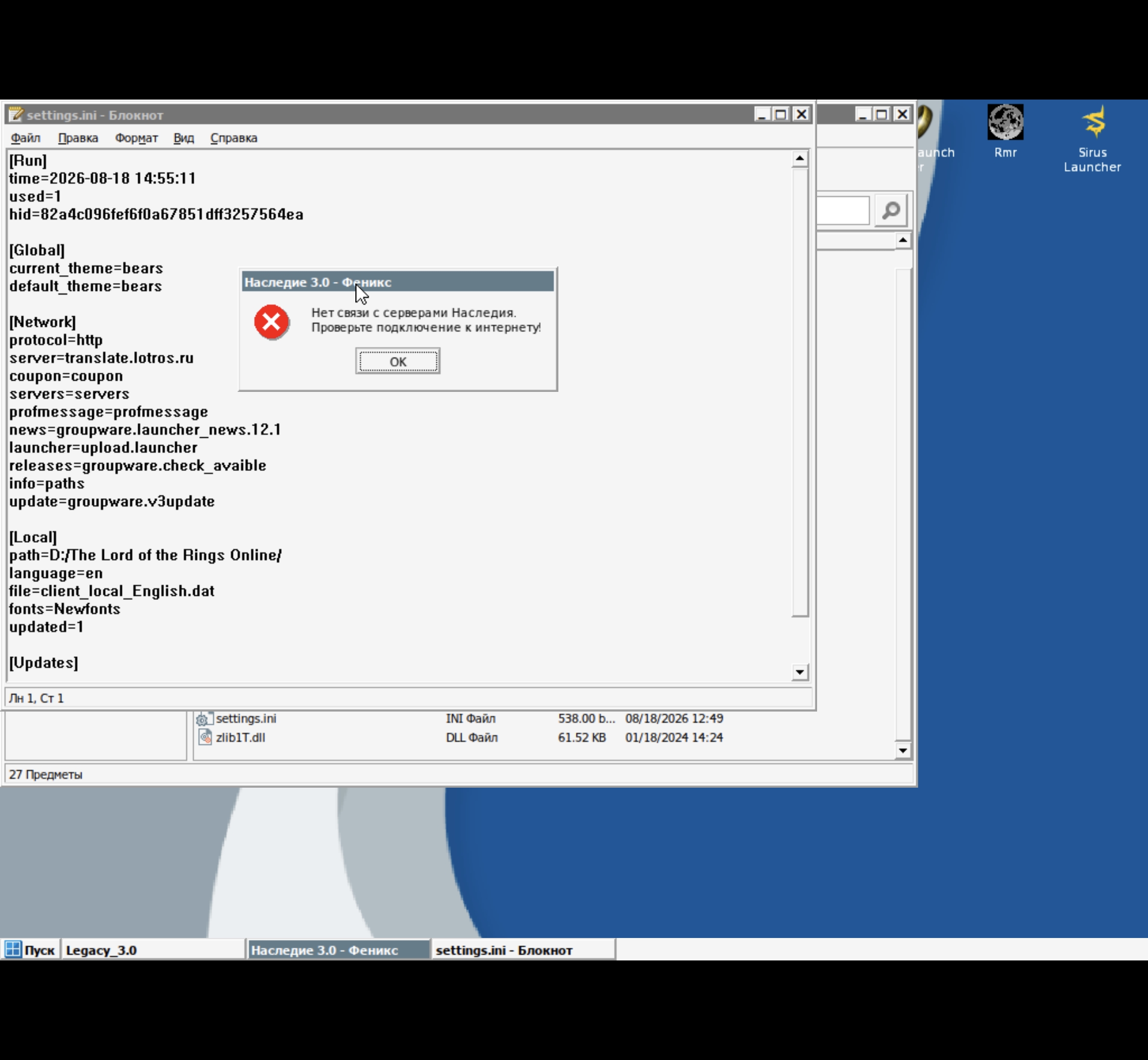
Task: Open the Файл menu in Notepad
Action: (x=25, y=138)
